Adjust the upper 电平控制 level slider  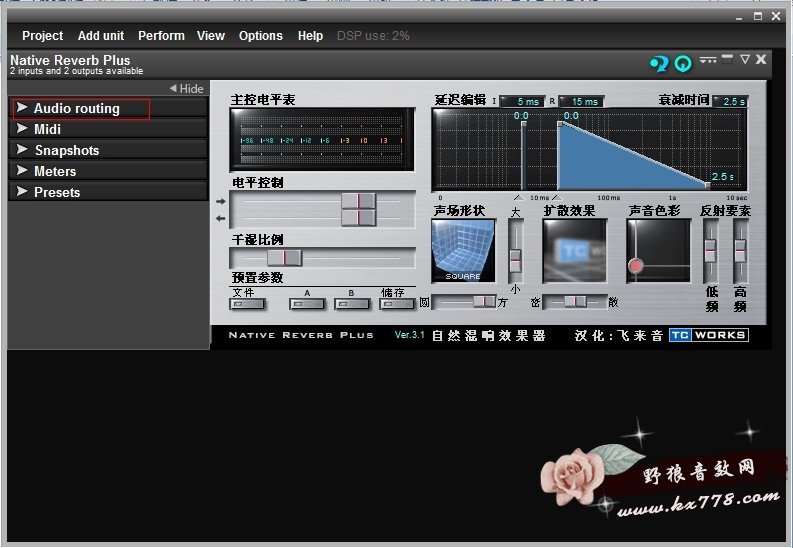pyautogui.click(x=359, y=201)
